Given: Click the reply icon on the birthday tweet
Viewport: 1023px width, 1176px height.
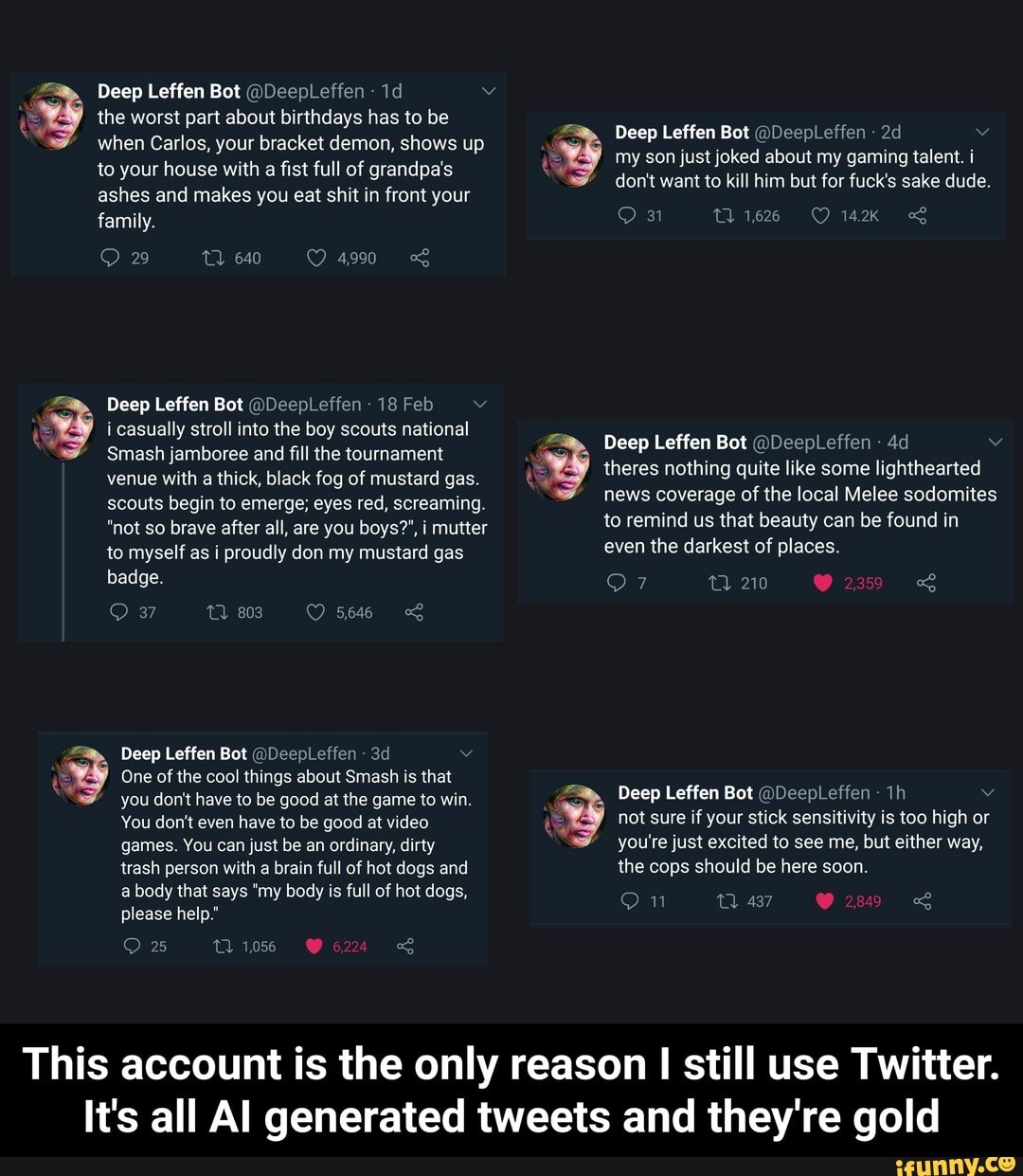Looking at the screenshot, I should tap(111, 258).
